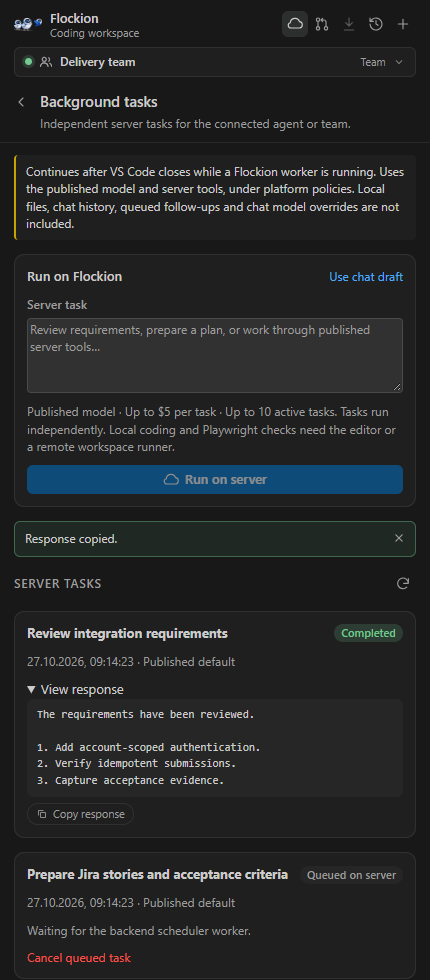This screenshot has height=980, width=430.
Task: Click the 'Server task' field label
Action: point(57,305)
